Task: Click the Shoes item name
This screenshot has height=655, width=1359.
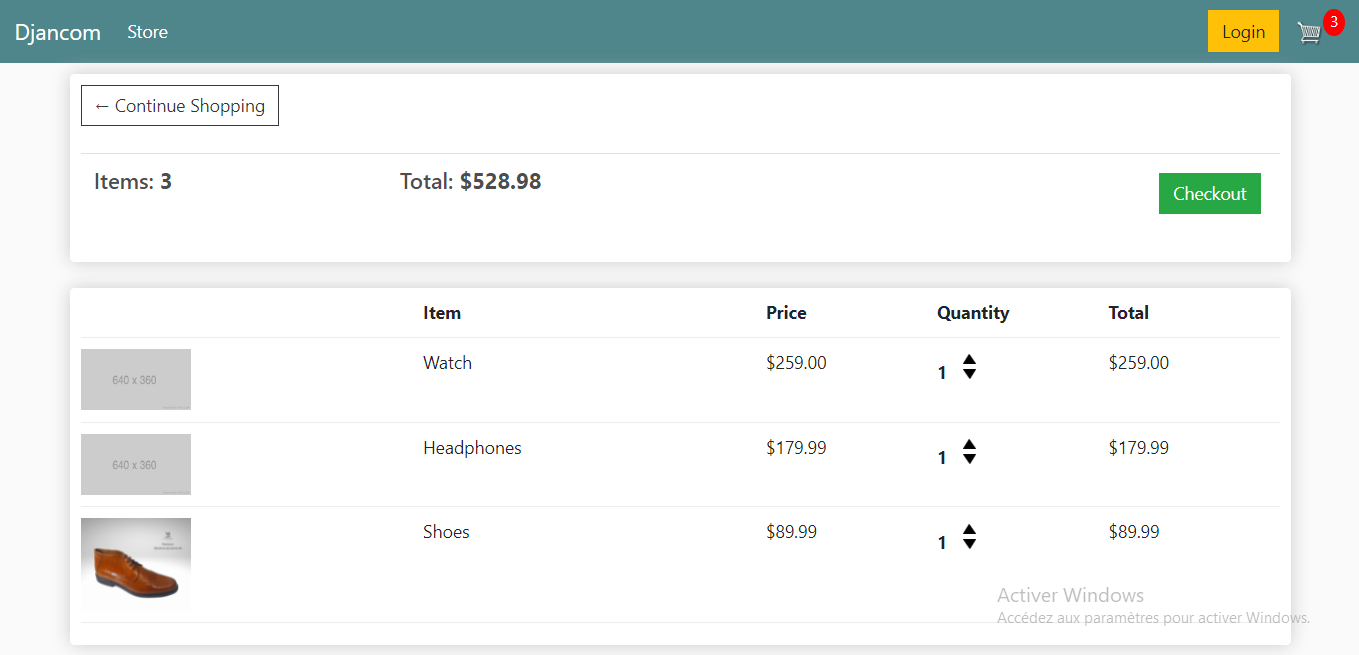Action: (446, 532)
